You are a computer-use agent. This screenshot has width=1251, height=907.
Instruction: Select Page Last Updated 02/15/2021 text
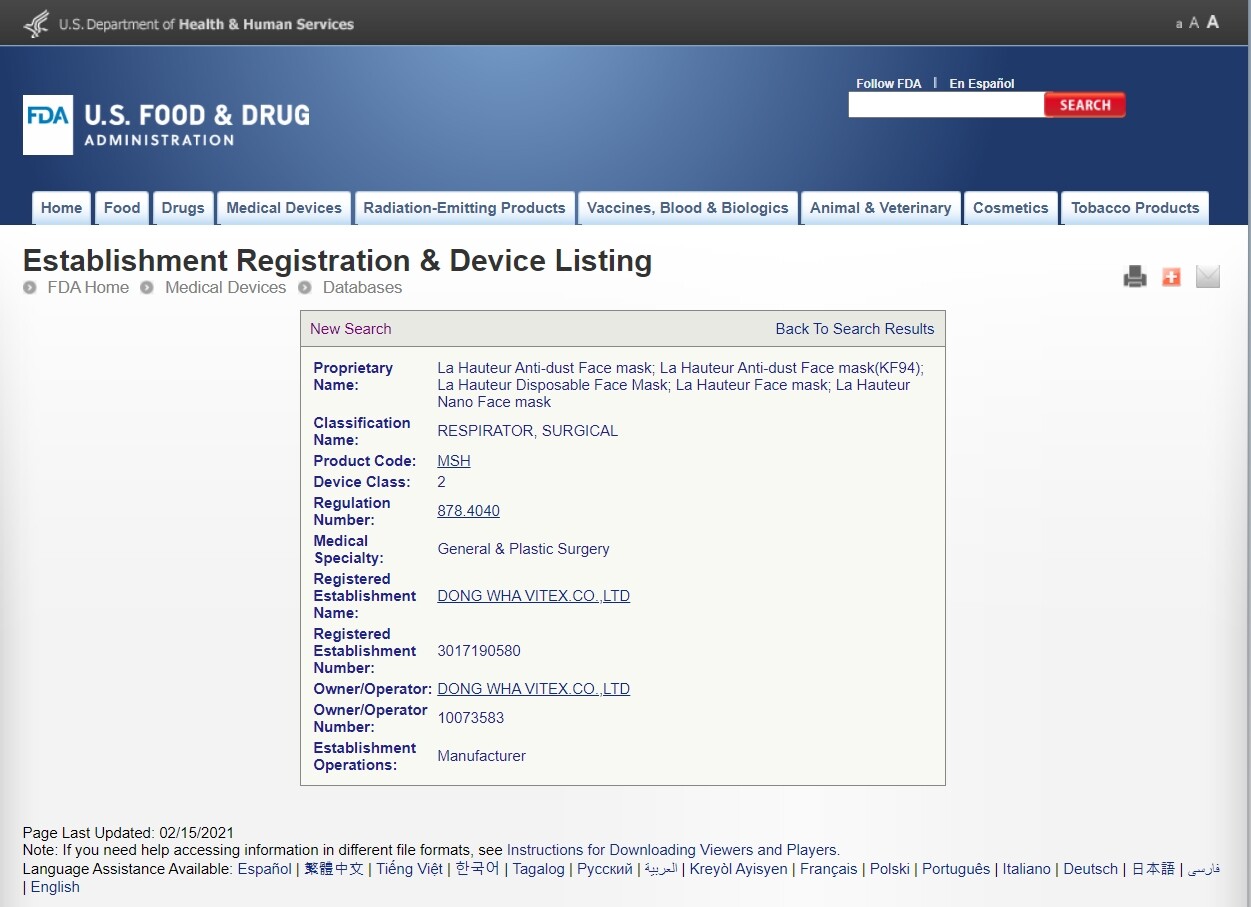pyautogui.click(x=128, y=832)
